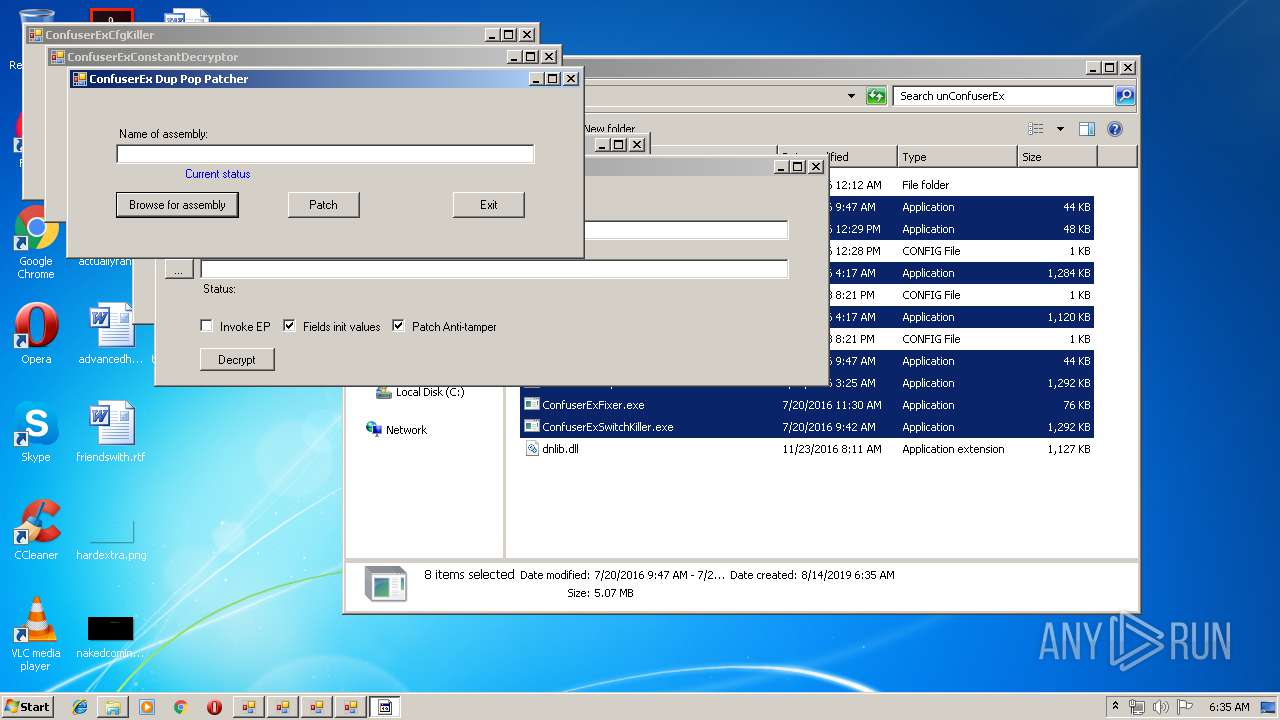Click the Explorer search box
Viewport: 1280px width, 720px height.
1003,96
